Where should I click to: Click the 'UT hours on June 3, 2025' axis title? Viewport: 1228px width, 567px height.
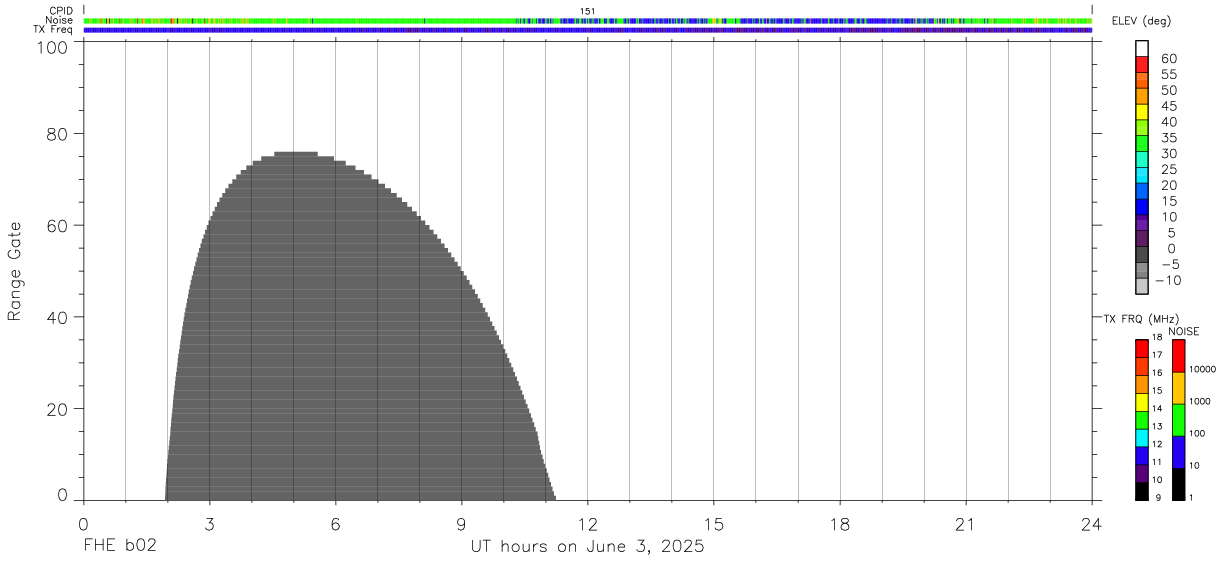pyautogui.click(x=588, y=548)
